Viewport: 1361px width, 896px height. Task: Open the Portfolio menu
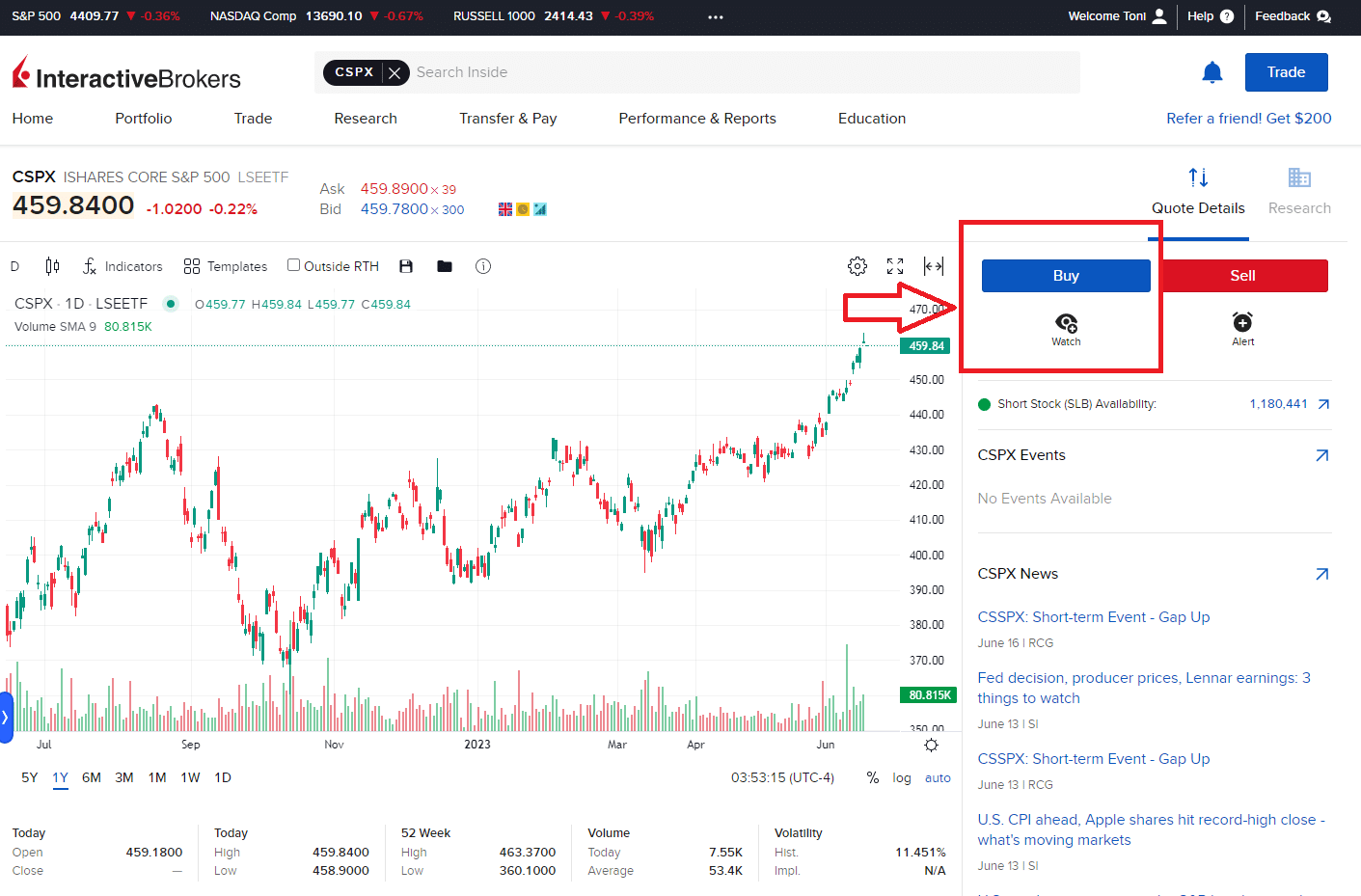pyautogui.click(x=144, y=119)
